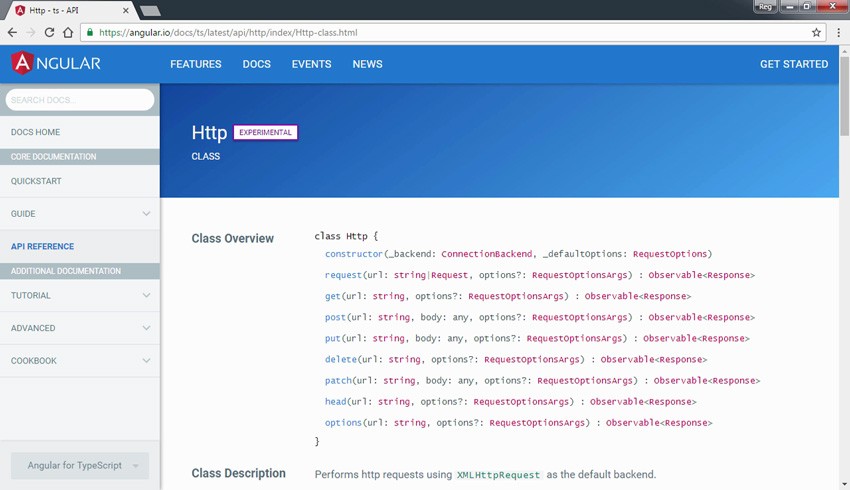The height and width of the screenshot is (490, 850).
Task: Click the head method link
Action: [x=335, y=402]
